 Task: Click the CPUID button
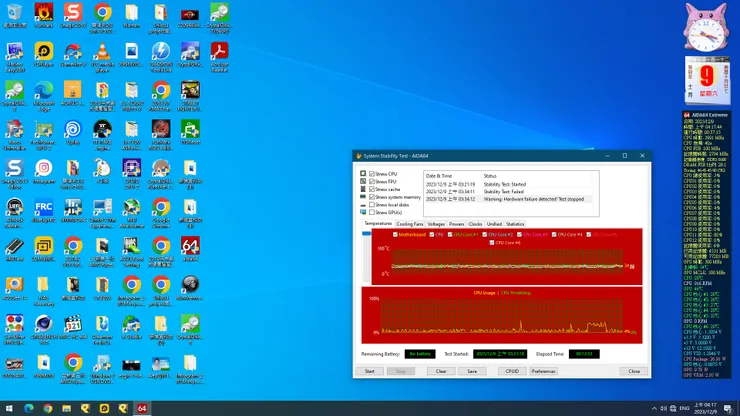click(511, 371)
